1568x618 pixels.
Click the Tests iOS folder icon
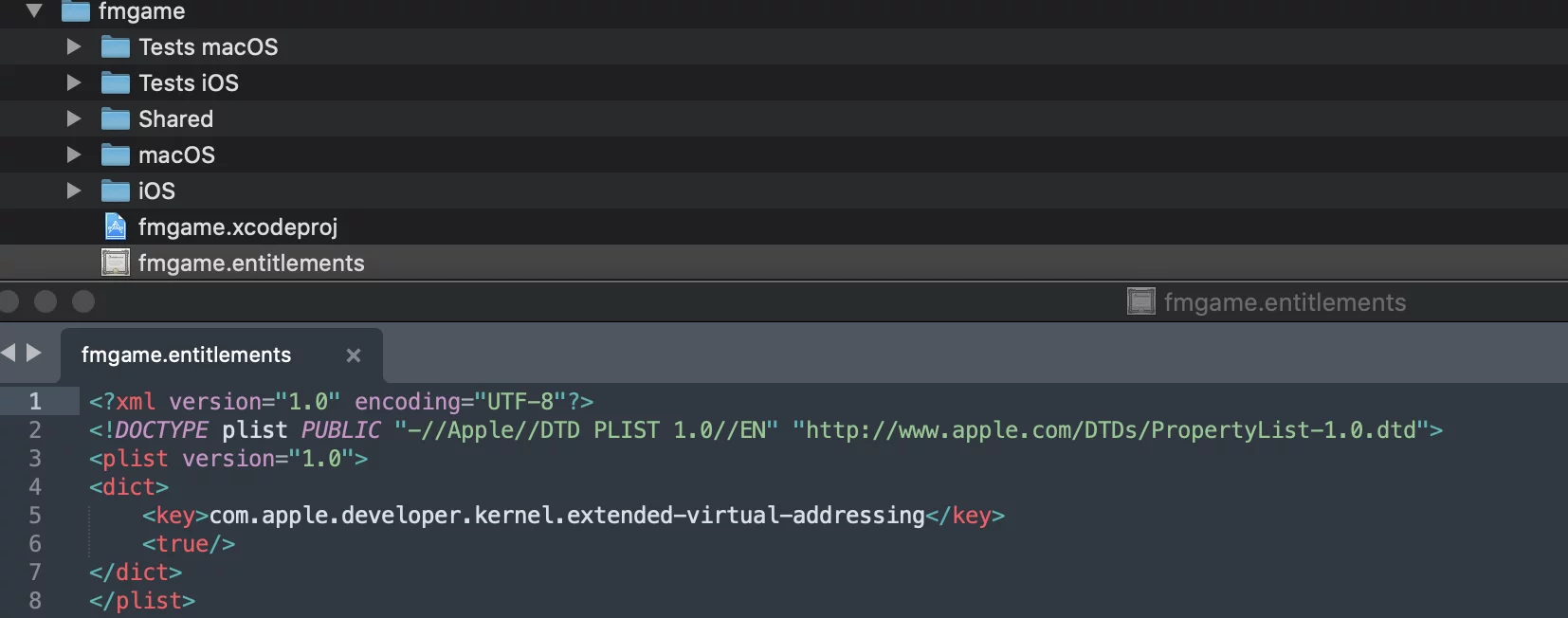[x=115, y=83]
